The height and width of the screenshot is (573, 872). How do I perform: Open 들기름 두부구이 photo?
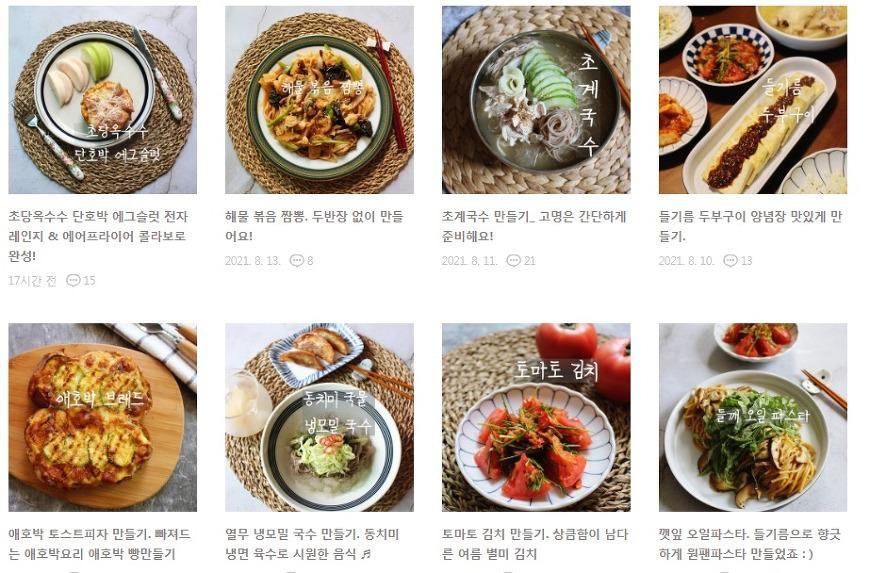pos(753,100)
